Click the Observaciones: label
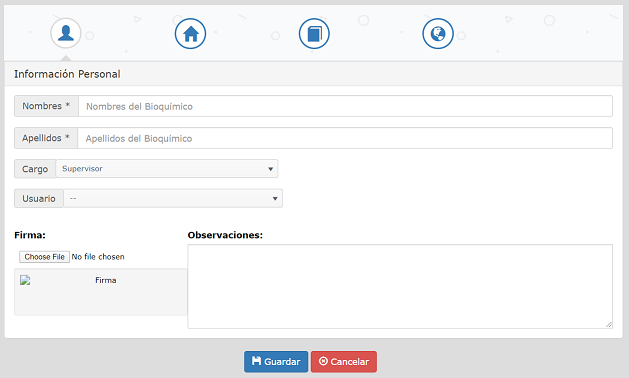Viewport: 629px width, 378px height. (225, 235)
